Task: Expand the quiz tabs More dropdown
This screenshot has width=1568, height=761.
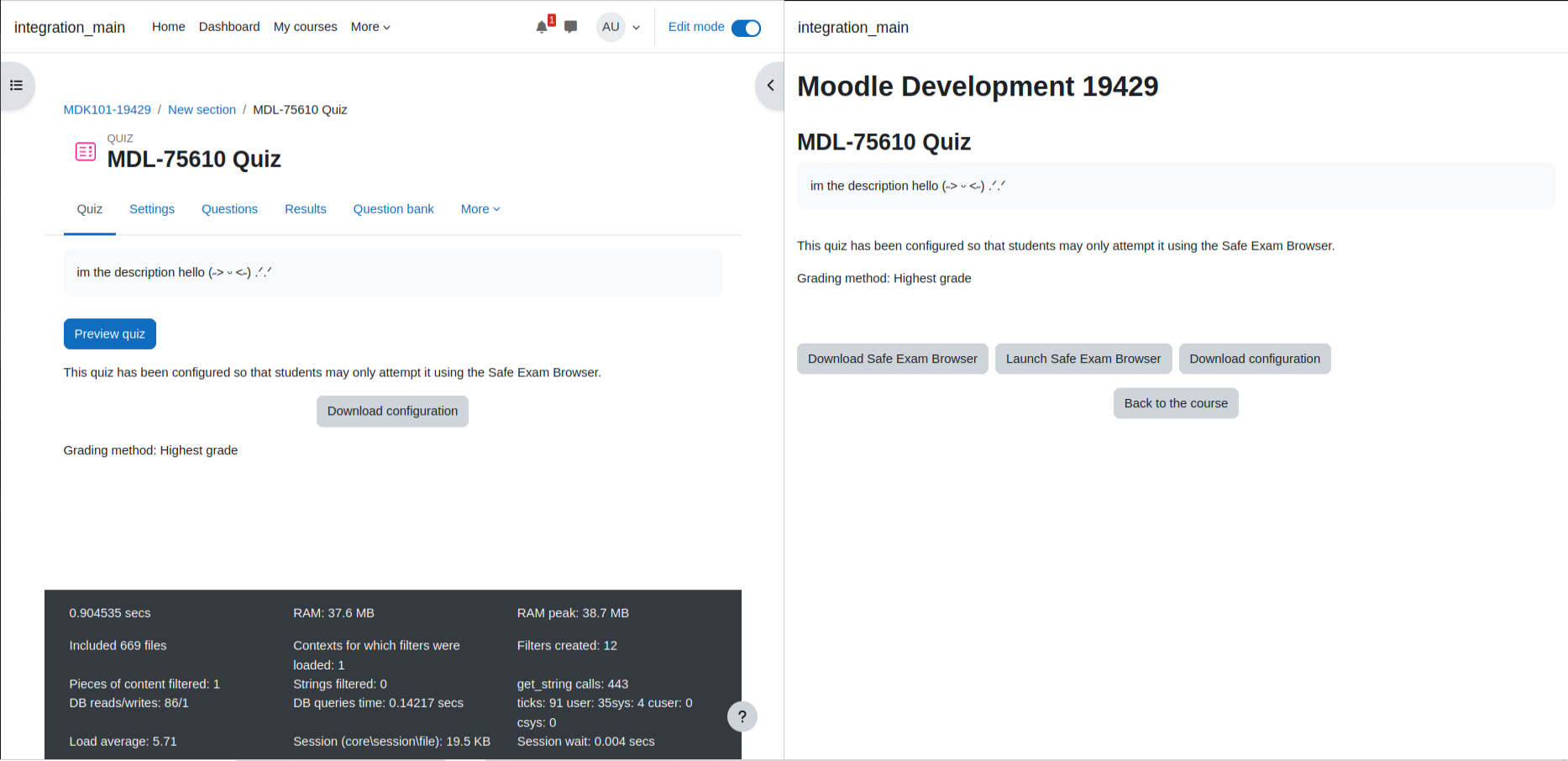Action: pyautogui.click(x=480, y=209)
